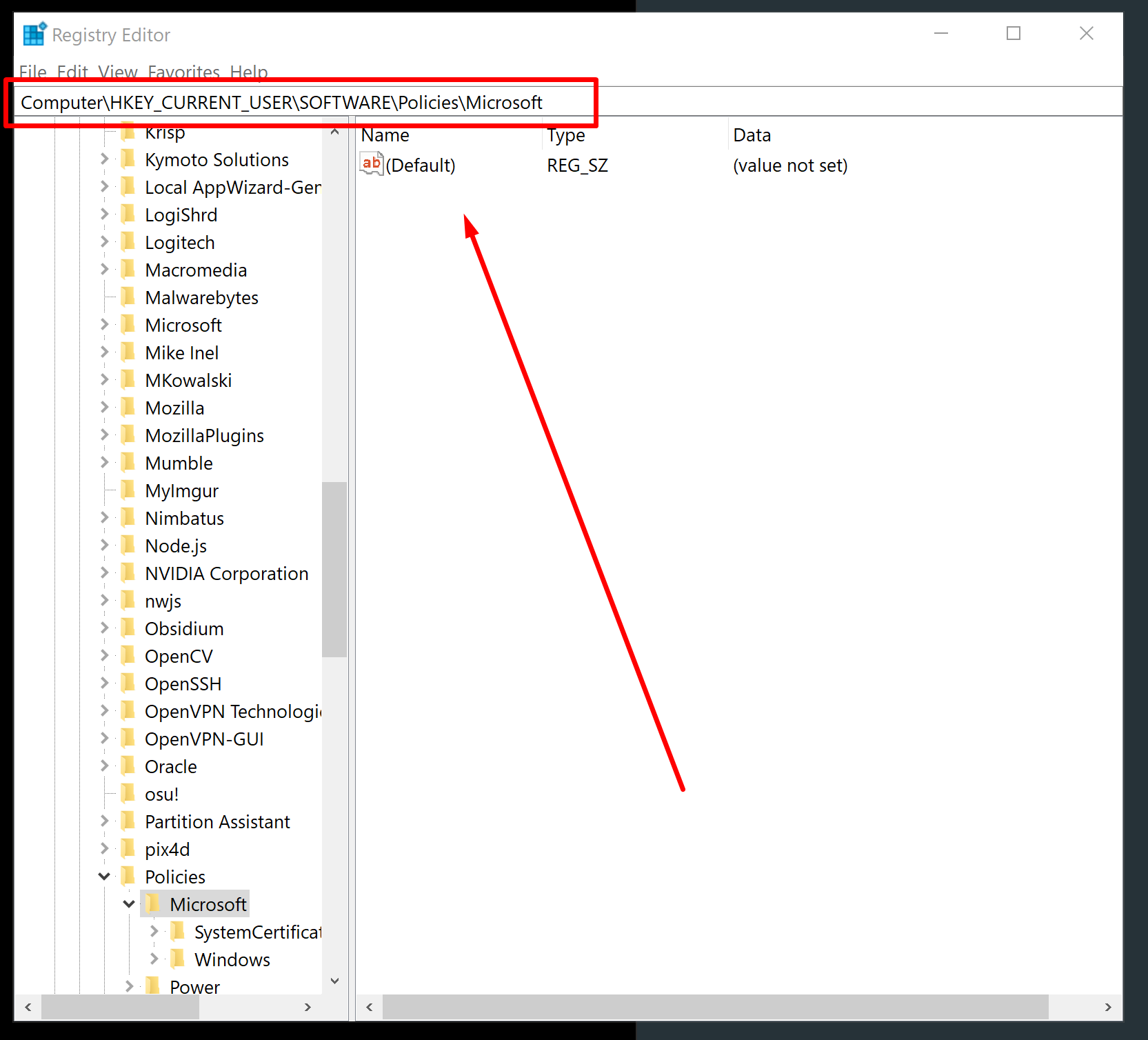
Task: Select the OpenVPN Technologies key
Action: 233,712
